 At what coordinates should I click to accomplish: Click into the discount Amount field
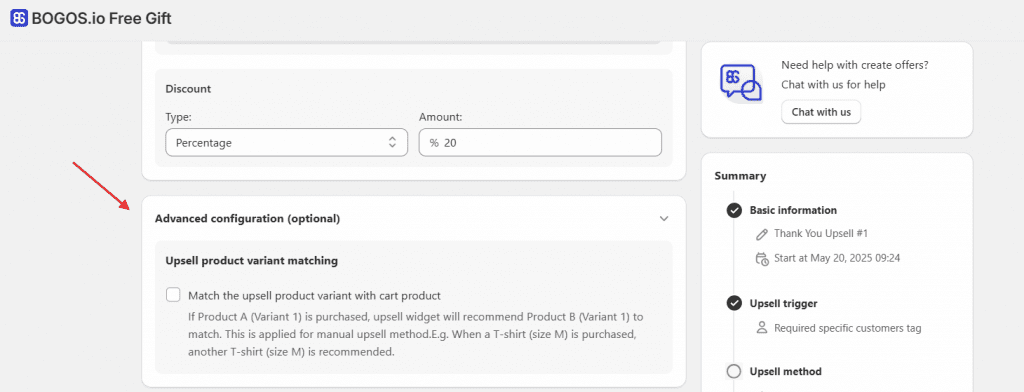540,142
